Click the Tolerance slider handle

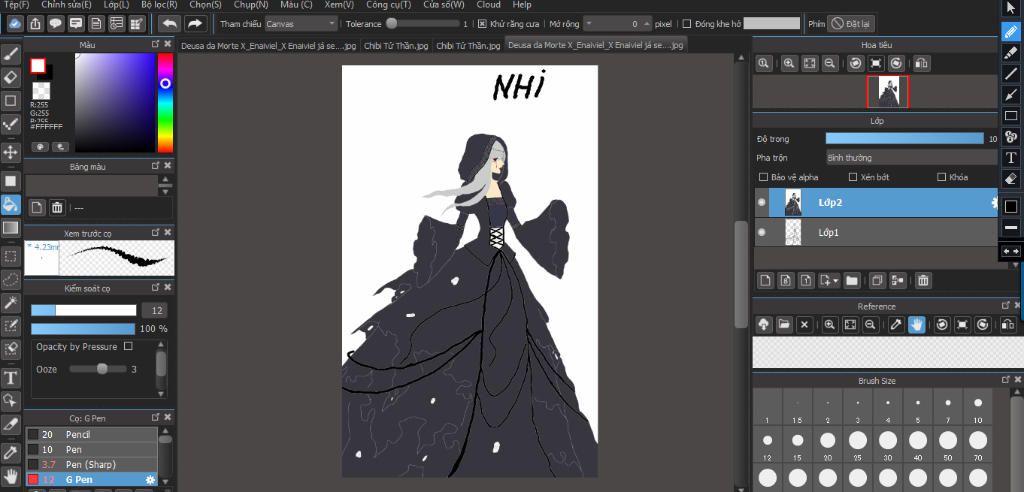tap(391, 23)
